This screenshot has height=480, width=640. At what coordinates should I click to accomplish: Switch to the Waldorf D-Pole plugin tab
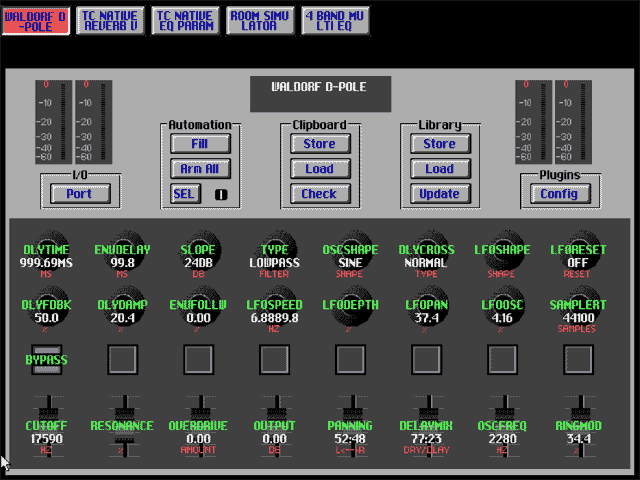[x=36, y=21]
